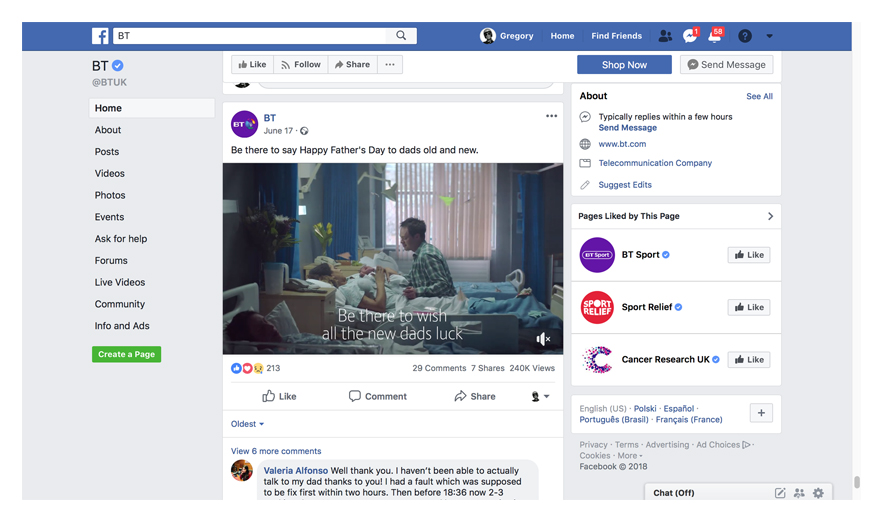Click the Sport Relief page logo
This screenshot has width=879, height=524.
point(597,307)
